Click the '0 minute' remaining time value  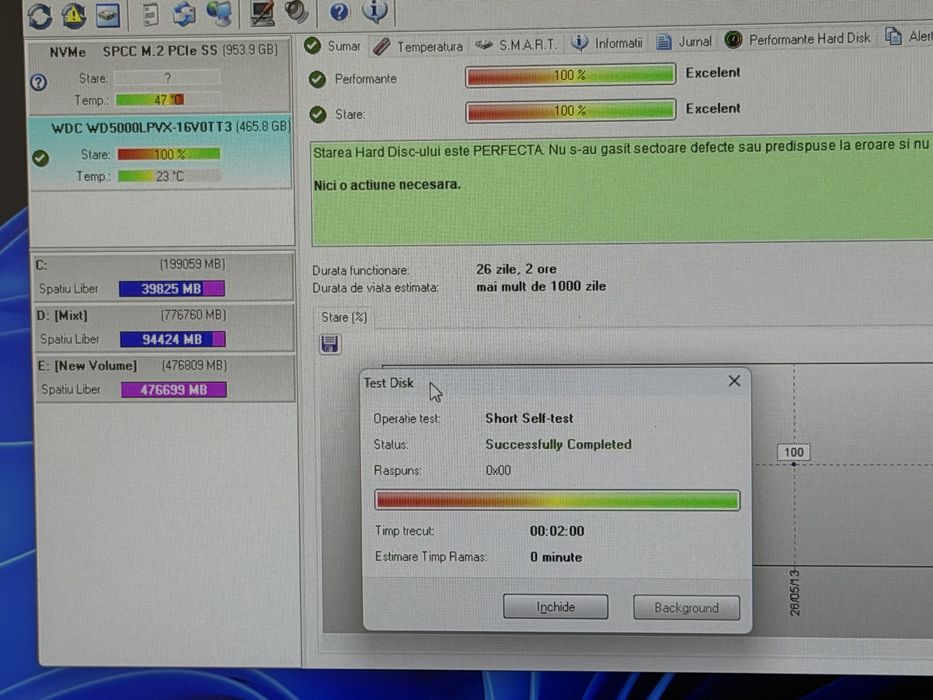556,557
